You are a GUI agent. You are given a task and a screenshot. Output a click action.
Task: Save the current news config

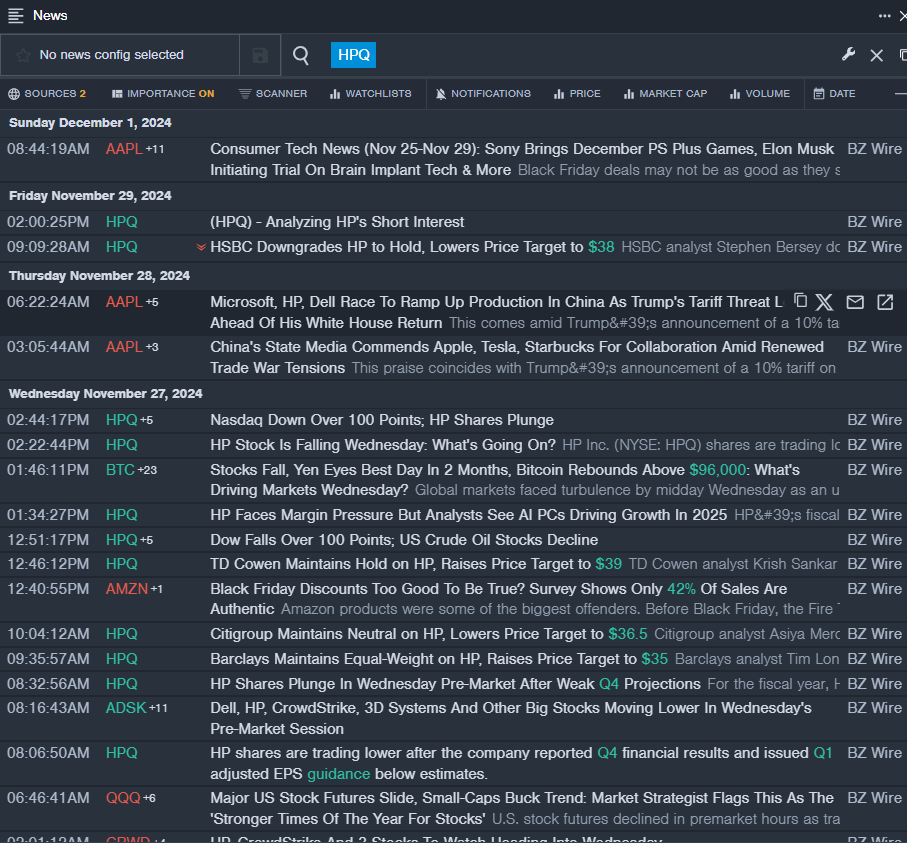[260, 55]
